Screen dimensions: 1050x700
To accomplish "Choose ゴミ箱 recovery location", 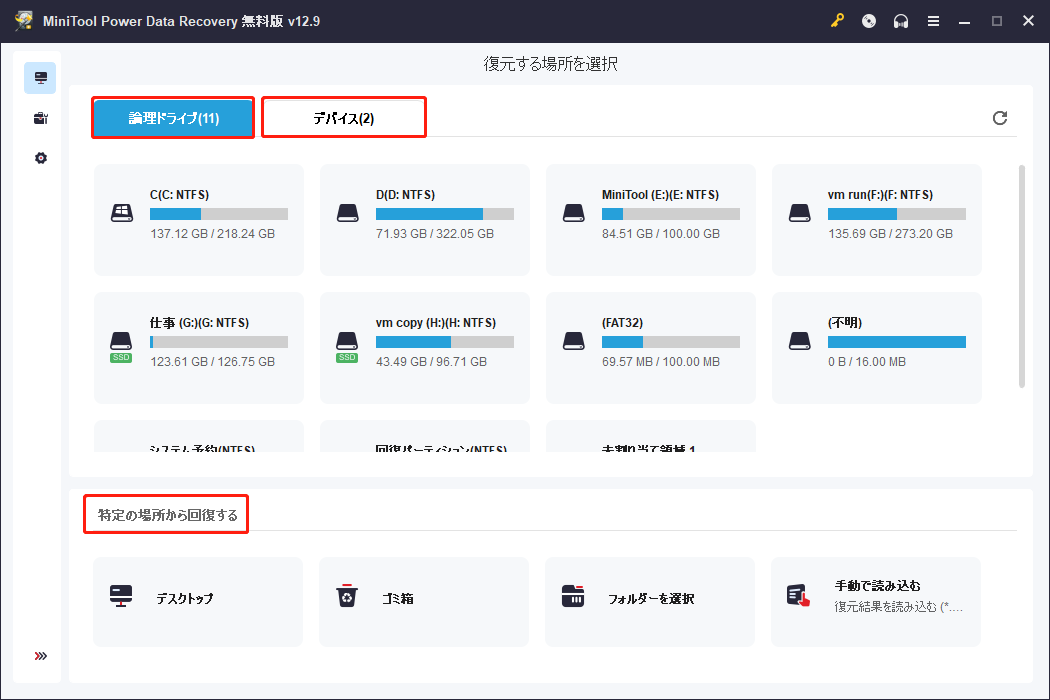I will (424, 602).
